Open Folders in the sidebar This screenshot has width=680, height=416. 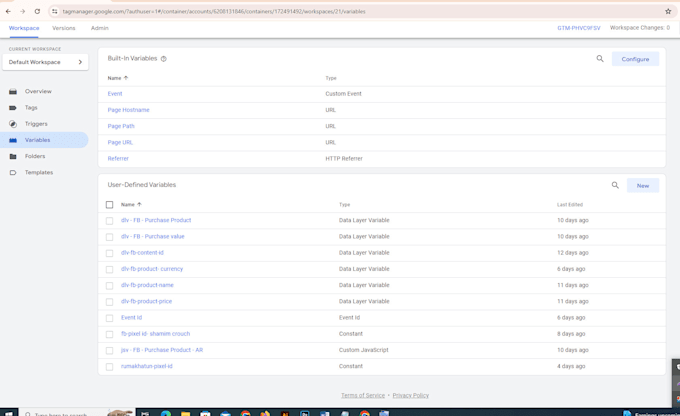click(x=35, y=156)
